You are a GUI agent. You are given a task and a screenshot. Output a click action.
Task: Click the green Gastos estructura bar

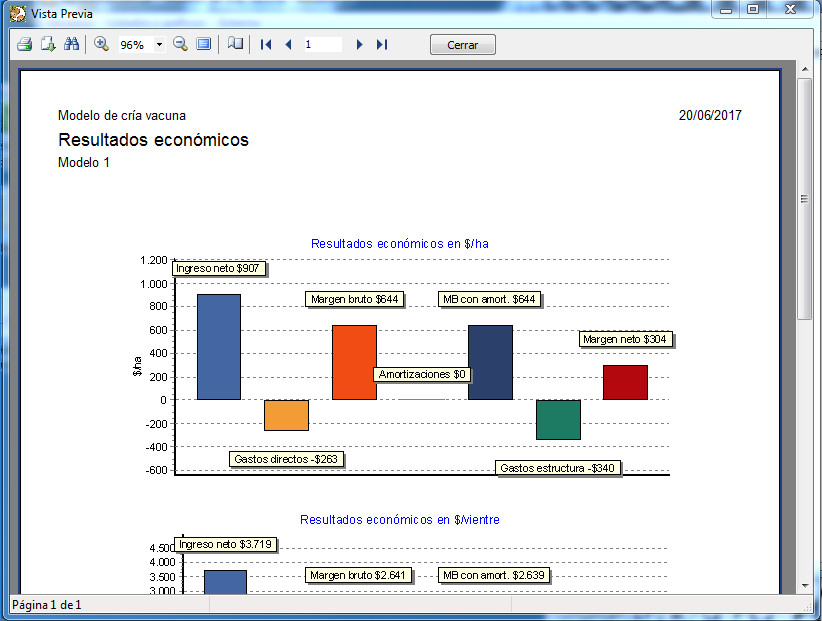point(558,420)
